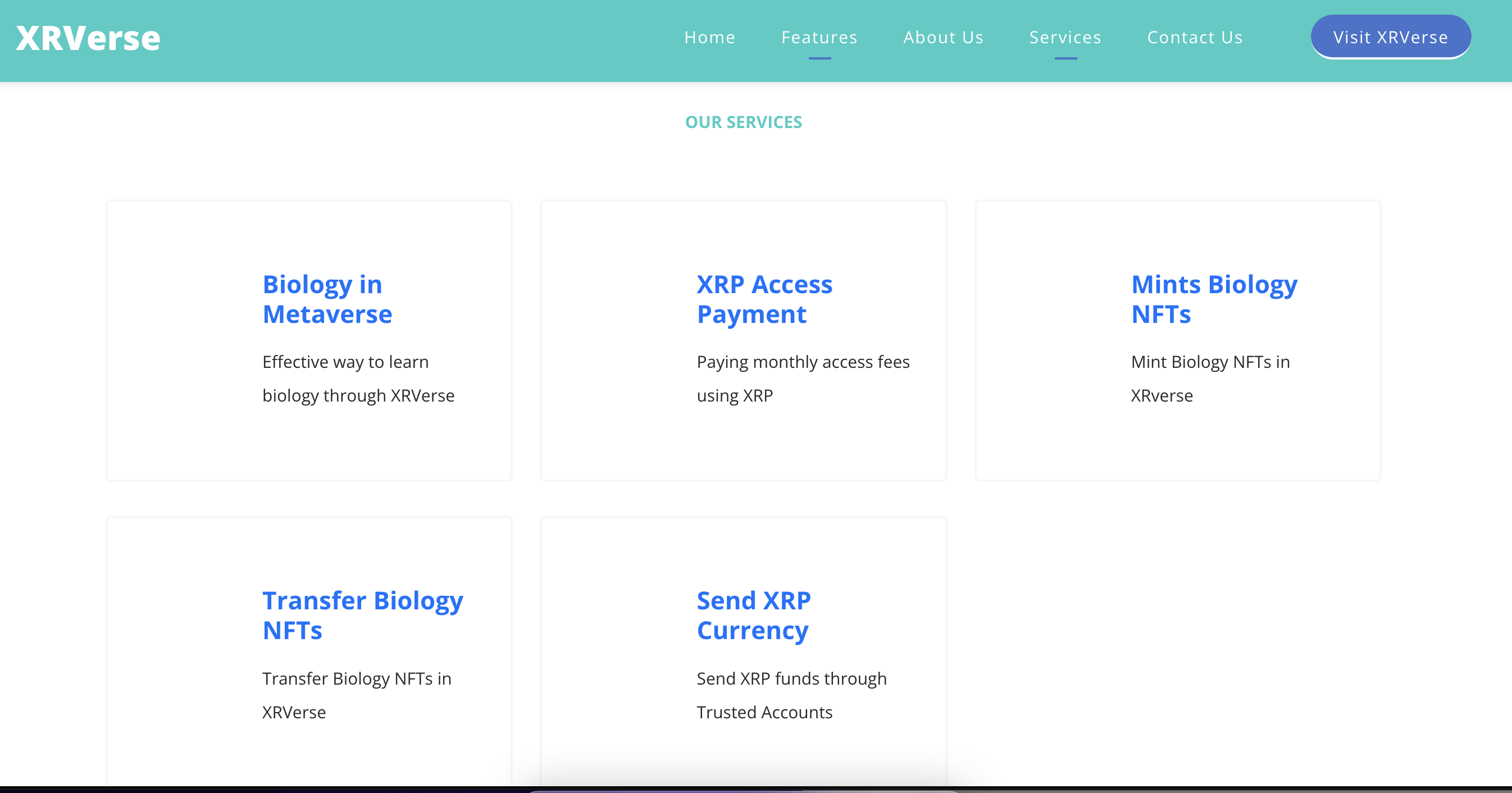This screenshot has height=793, width=1512.
Task: Click XRP Access Payment heading
Action: coord(764,299)
